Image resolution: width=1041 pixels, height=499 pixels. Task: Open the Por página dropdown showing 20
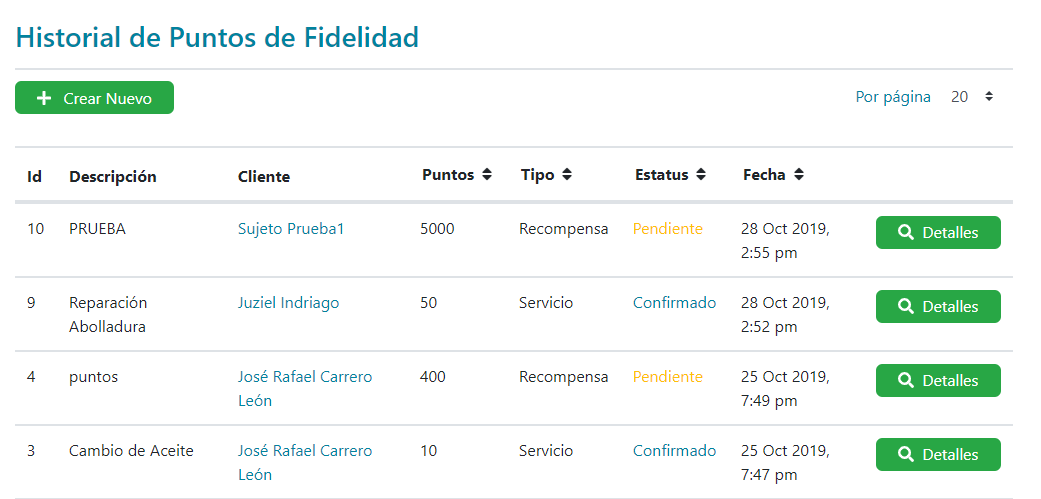click(x=971, y=97)
